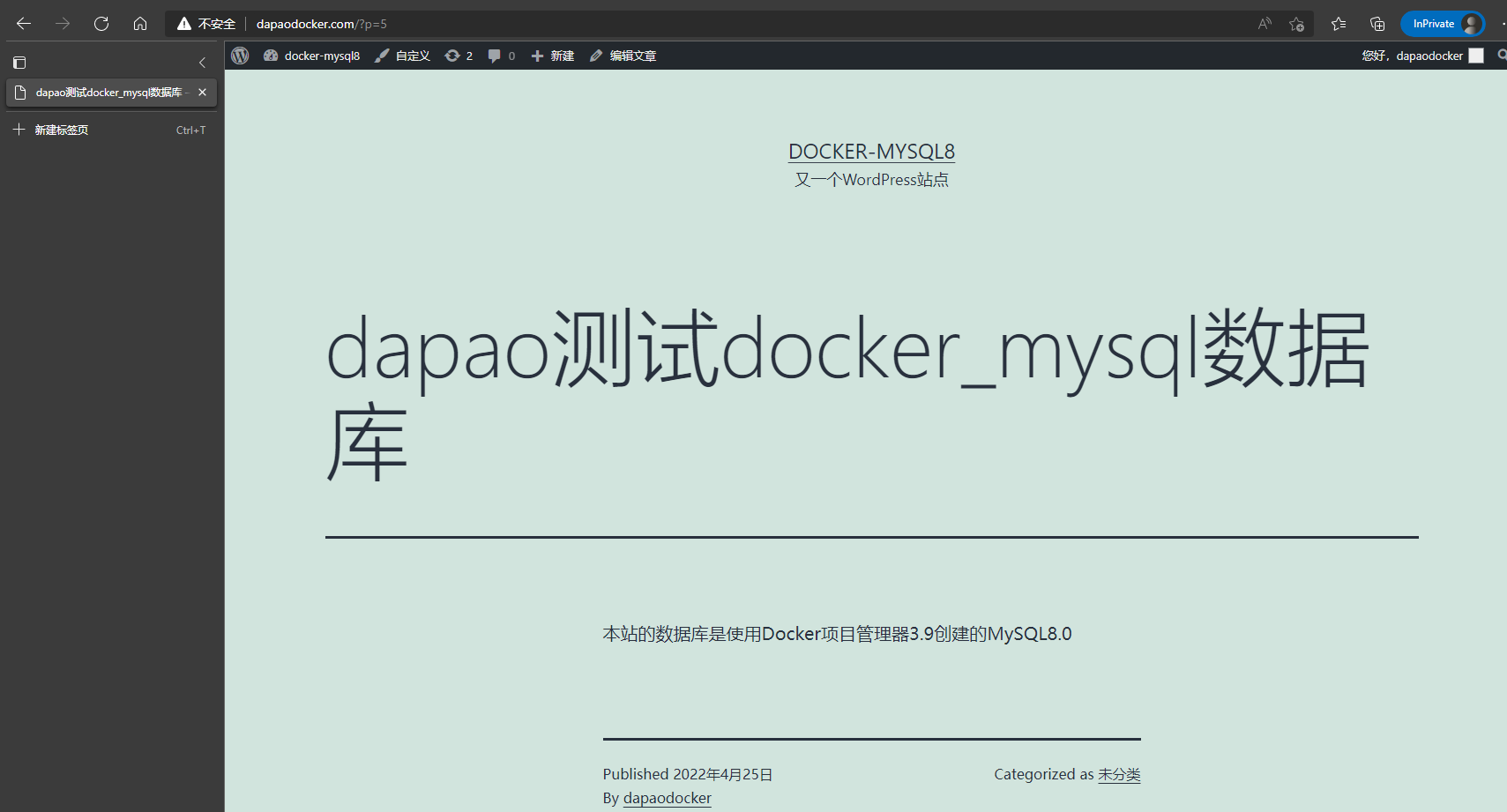Click the post title dapao测试docker_mysql数据库

(x=847, y=395)
